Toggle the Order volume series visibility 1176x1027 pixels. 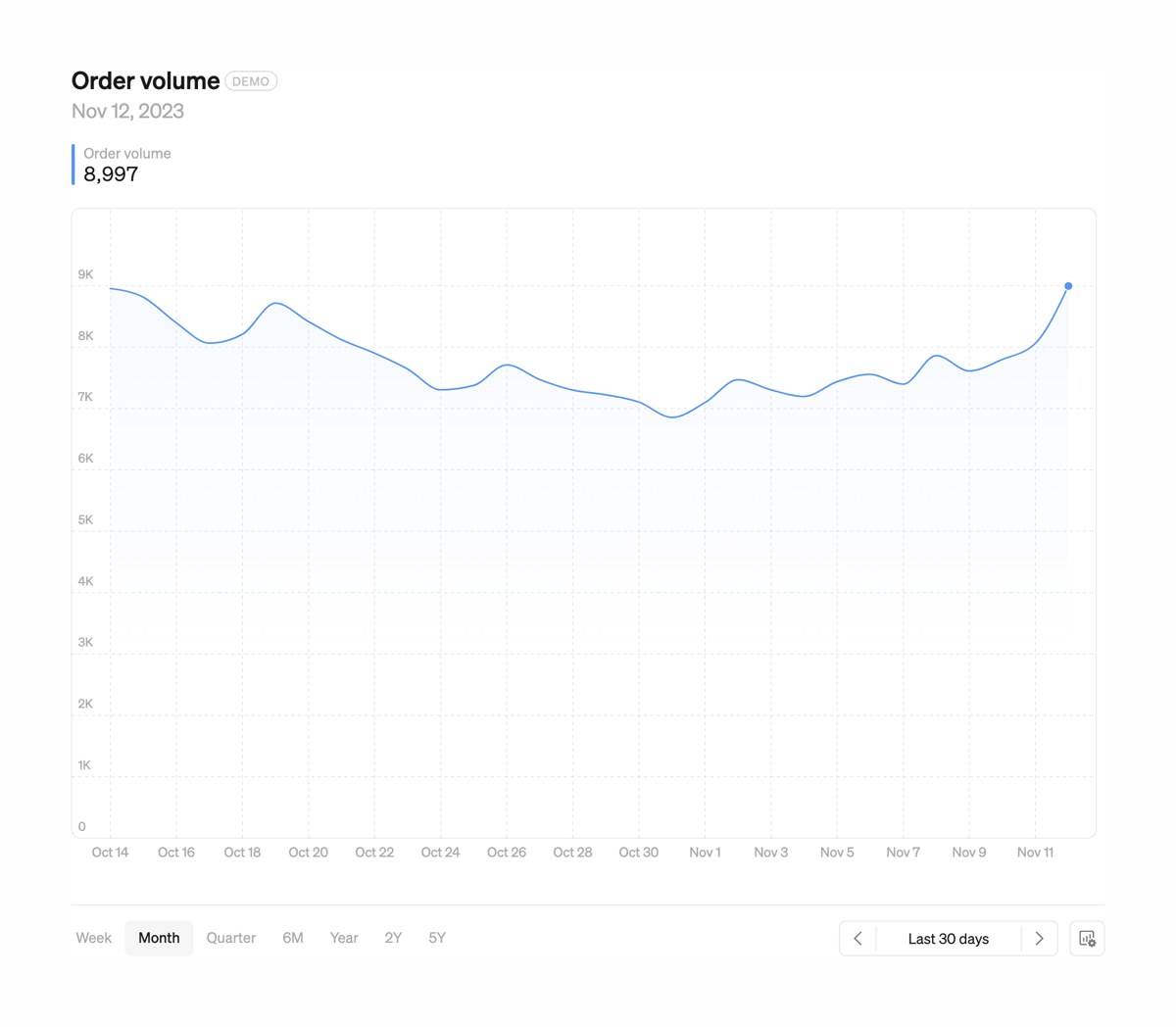pos(127,153)
